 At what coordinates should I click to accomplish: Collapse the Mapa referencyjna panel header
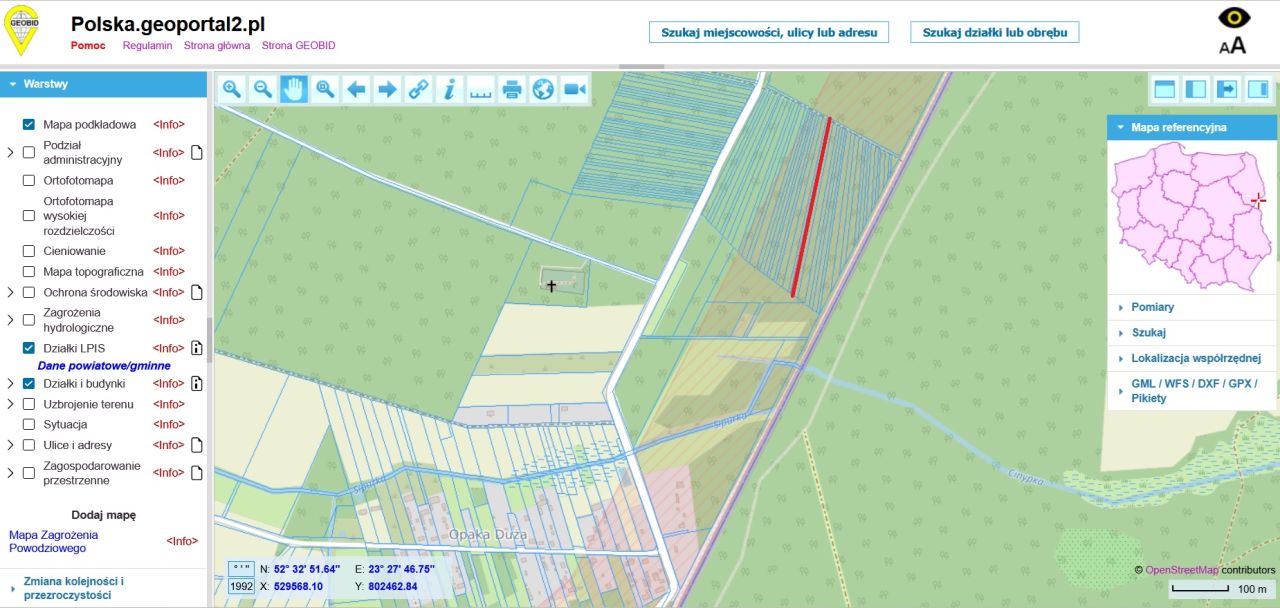1191,128
